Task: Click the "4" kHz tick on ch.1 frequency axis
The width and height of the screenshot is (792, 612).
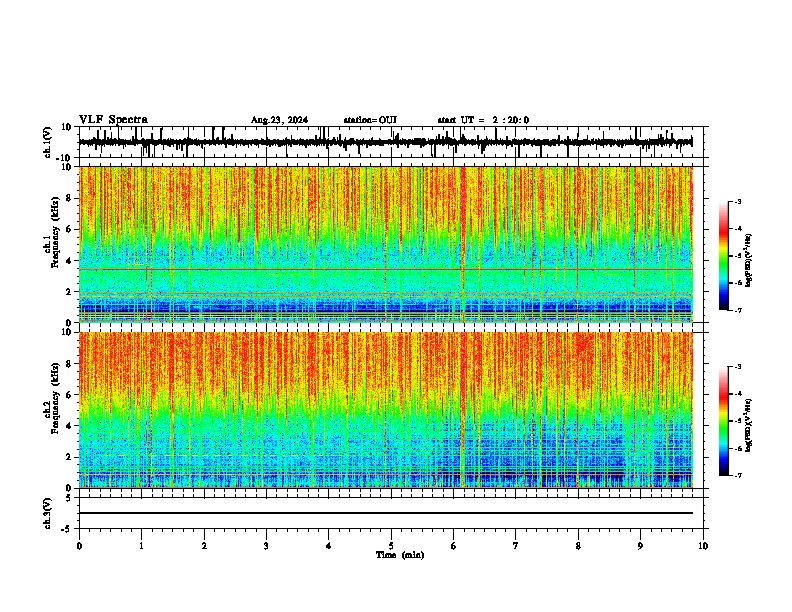Action: click(x=69, y=261)
